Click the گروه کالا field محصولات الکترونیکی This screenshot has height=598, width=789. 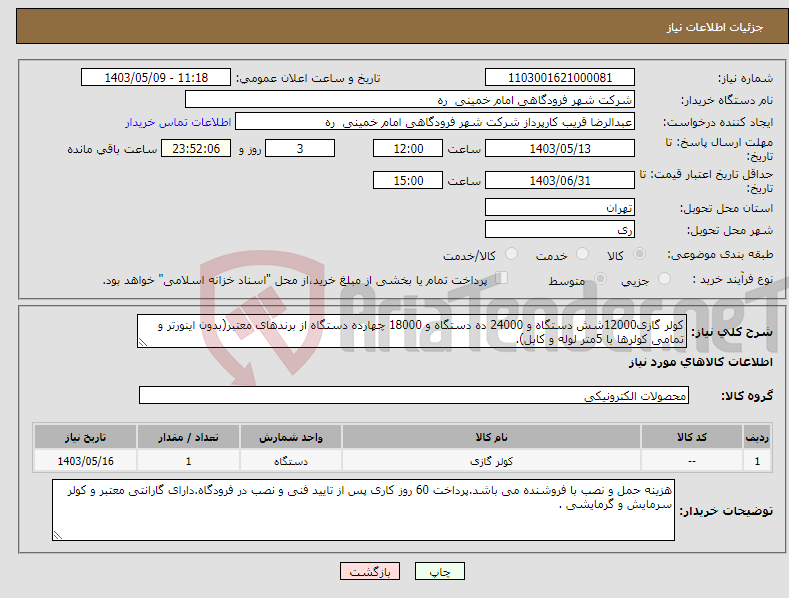[x=414, y=396]
